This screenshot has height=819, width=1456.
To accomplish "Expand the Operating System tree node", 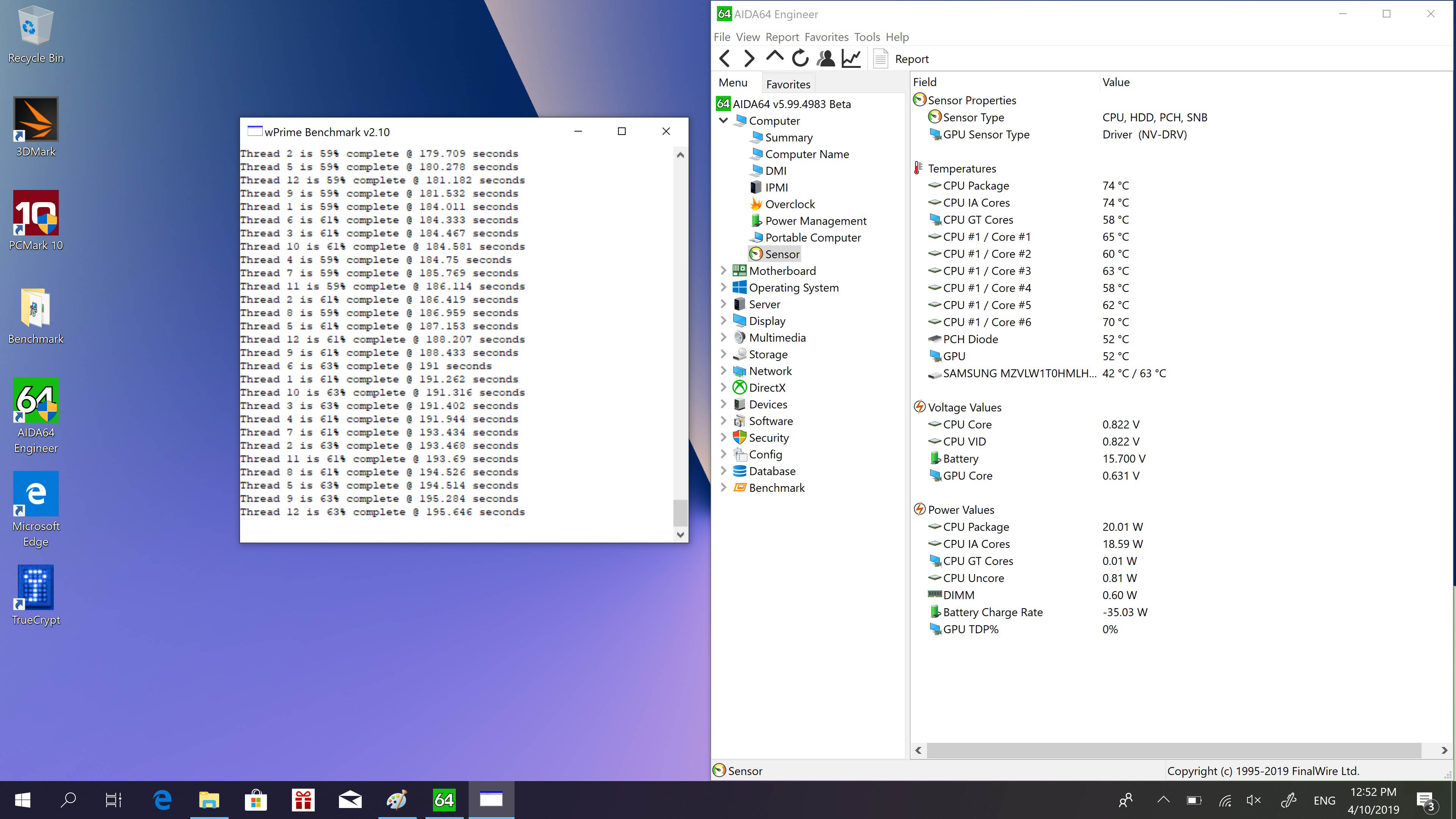I will (x=723, y=287).
